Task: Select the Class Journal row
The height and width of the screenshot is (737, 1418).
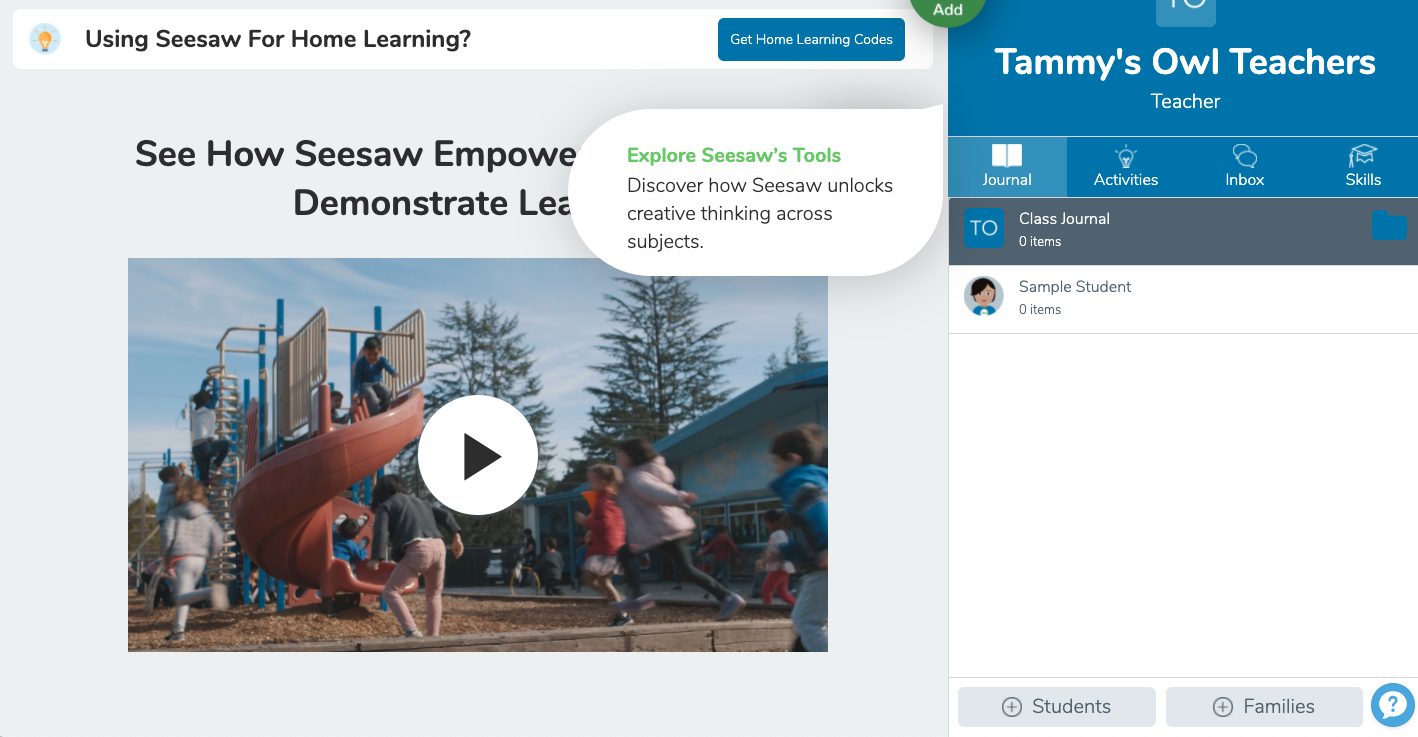Action: coord(1183,231)
